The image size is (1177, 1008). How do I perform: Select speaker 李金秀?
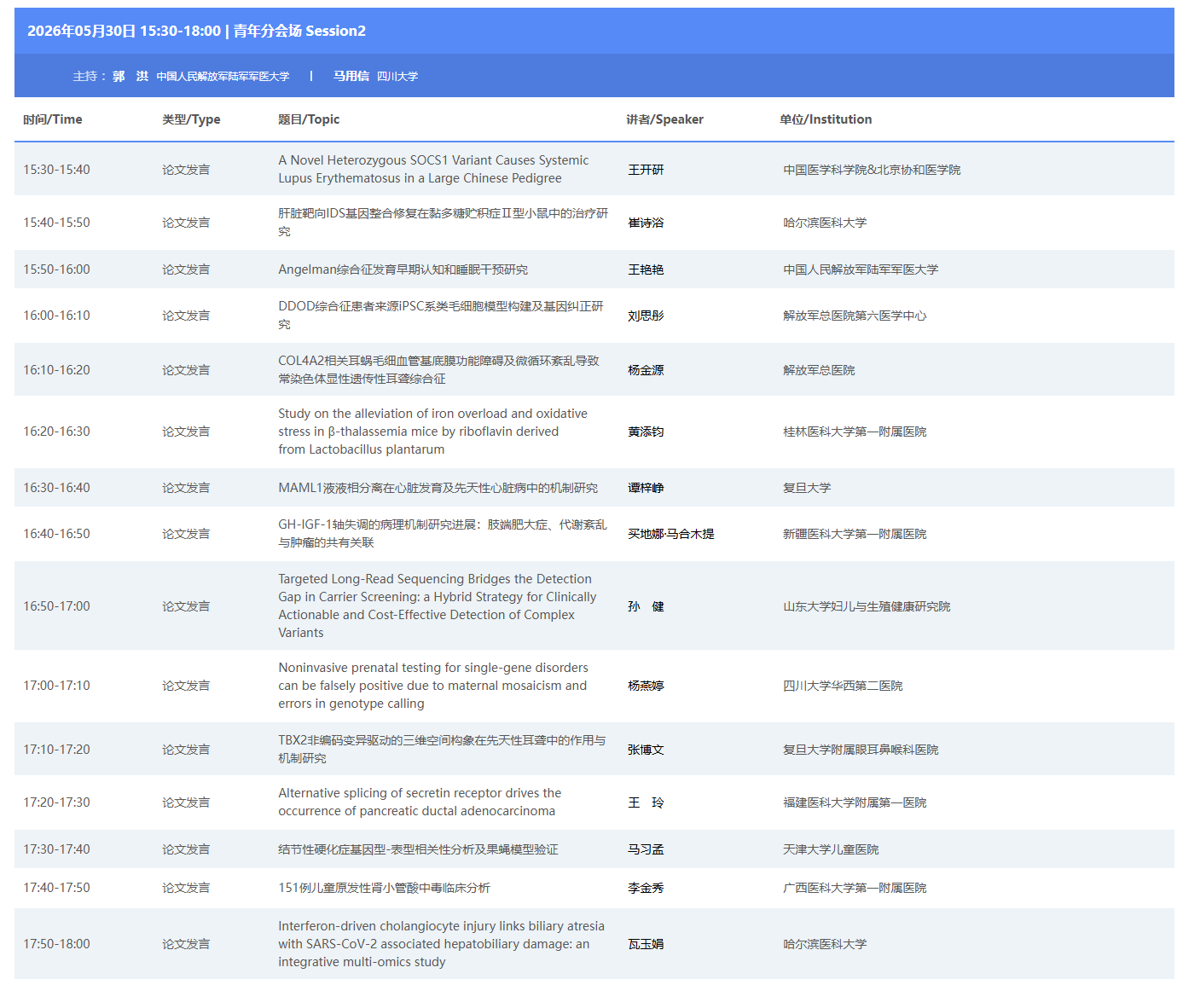pos(646,888)
